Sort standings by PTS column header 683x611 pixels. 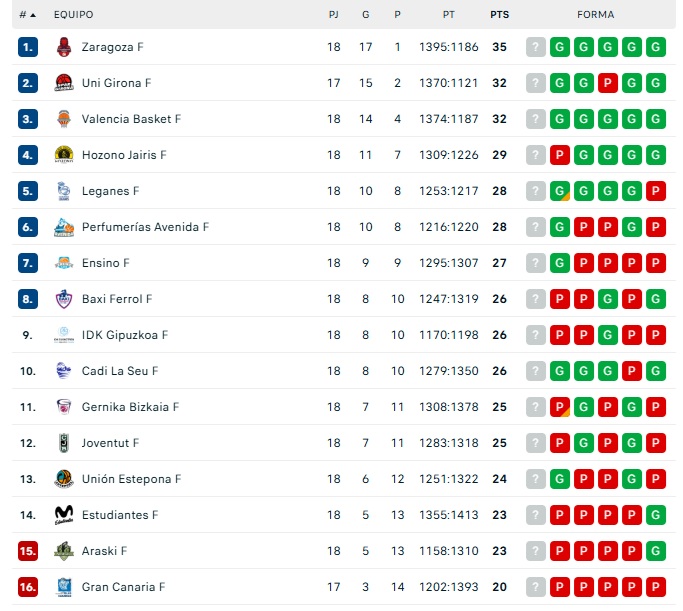499,15
